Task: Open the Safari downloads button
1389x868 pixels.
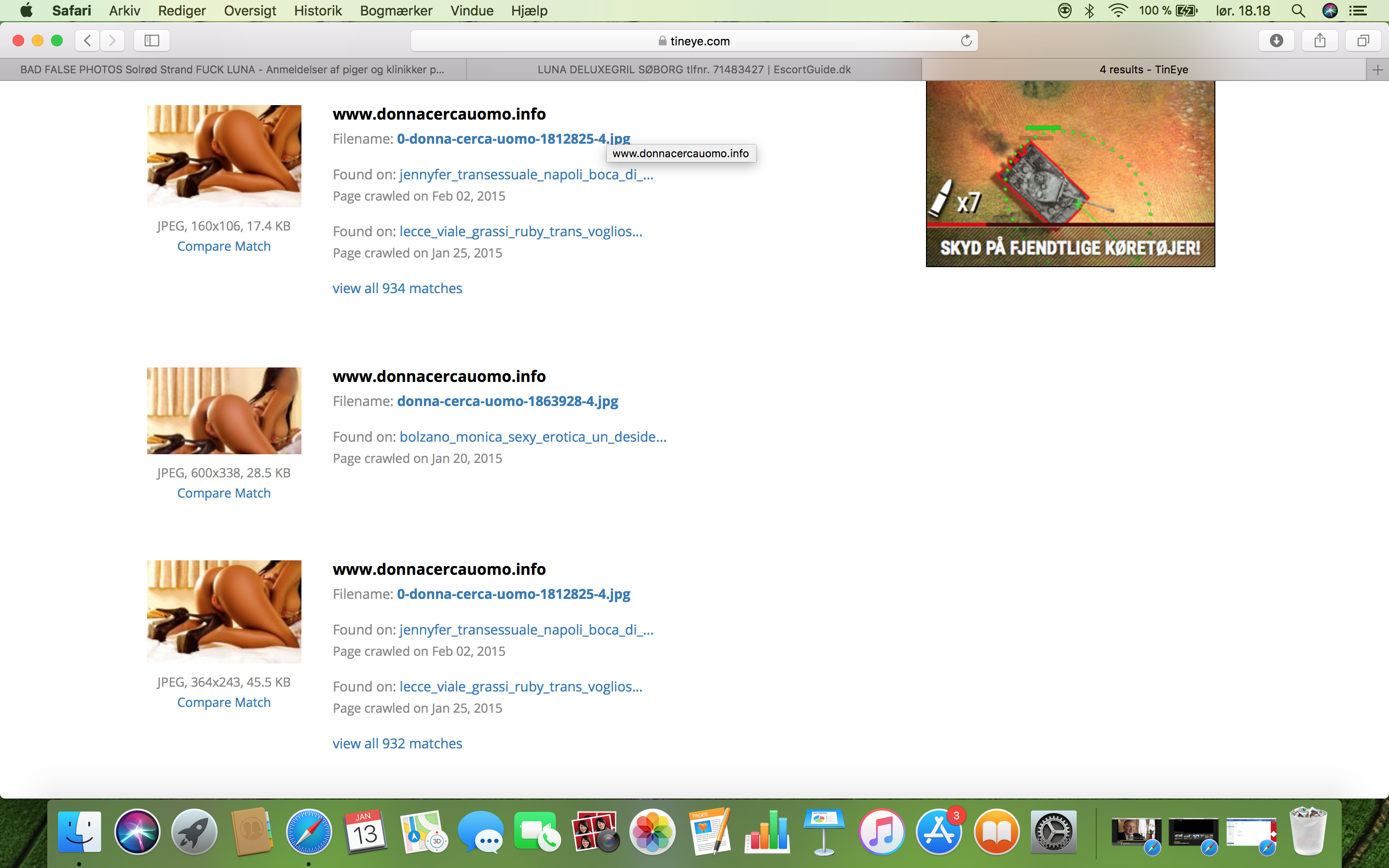Action: click(x=1277, y=40)
